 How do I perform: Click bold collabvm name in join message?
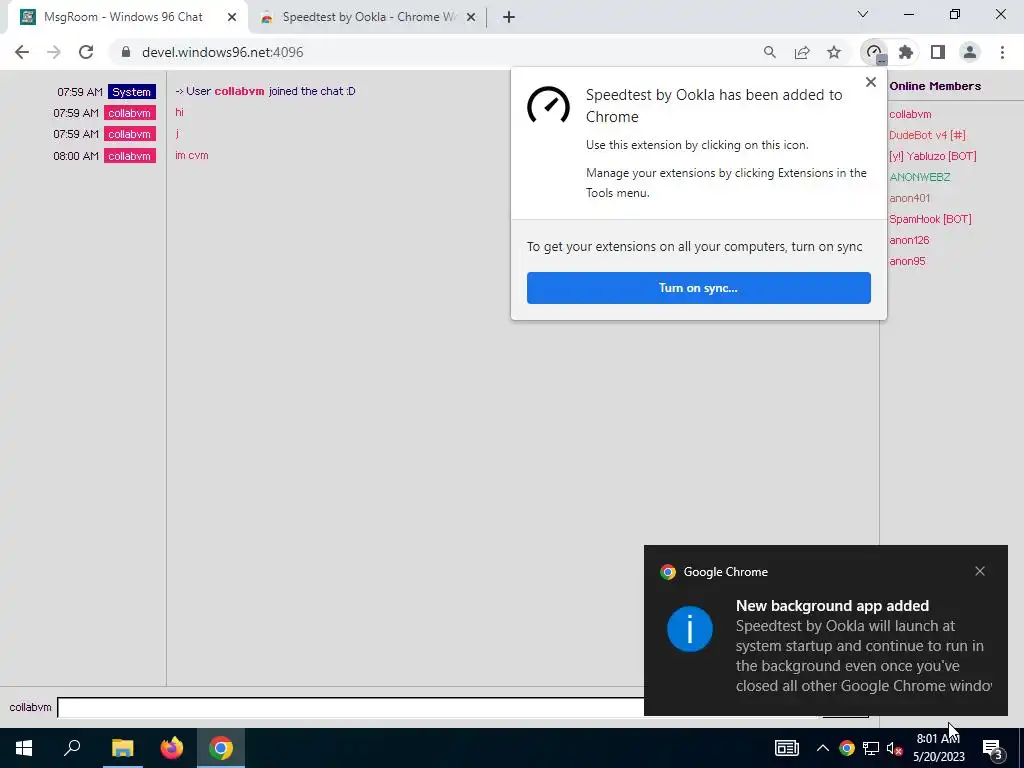point(240,91)
